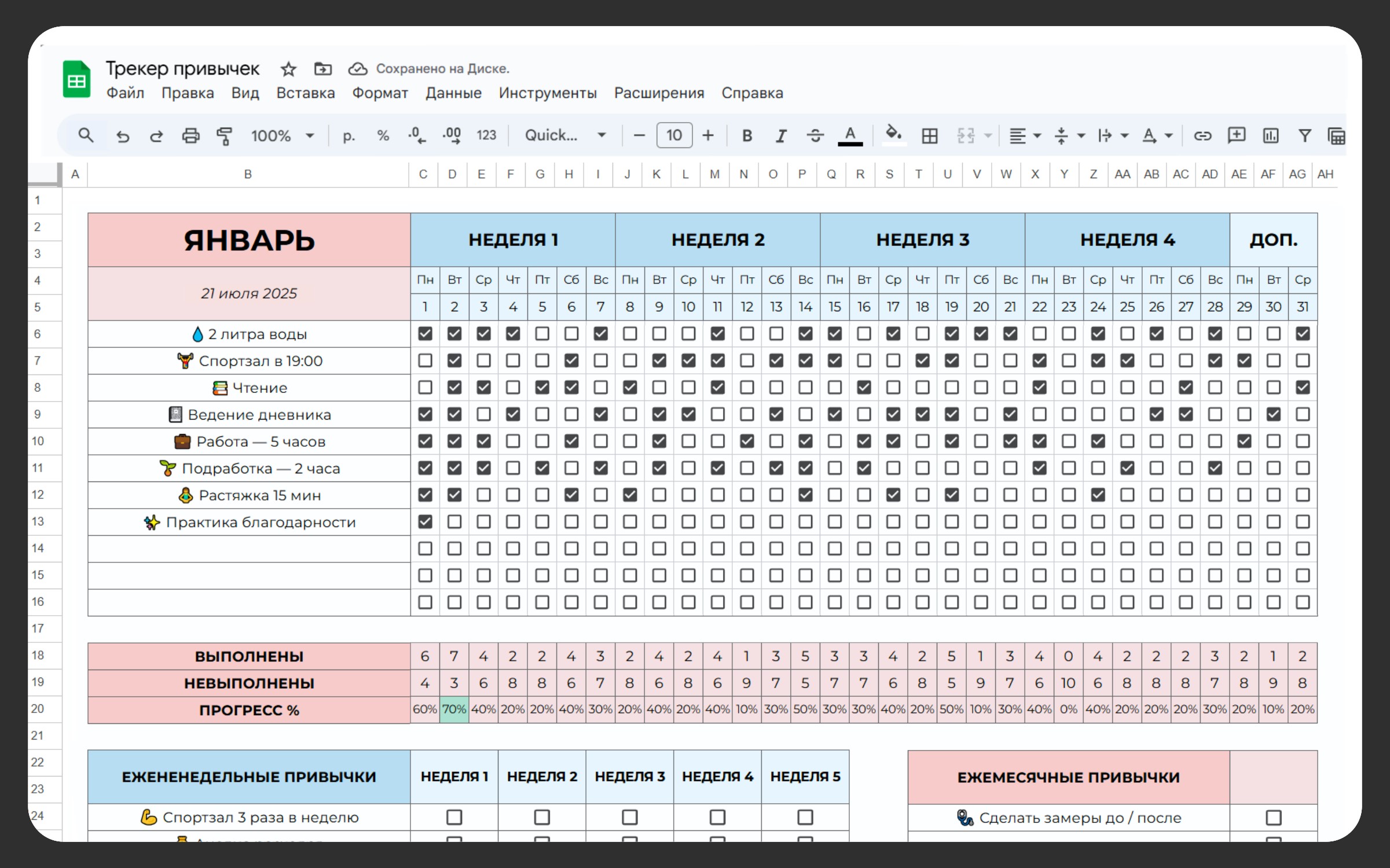Format cells as currency (р.)
The width and height of the screenshot is (1390, 868).
pyautogui.click(x=349, y=136)
